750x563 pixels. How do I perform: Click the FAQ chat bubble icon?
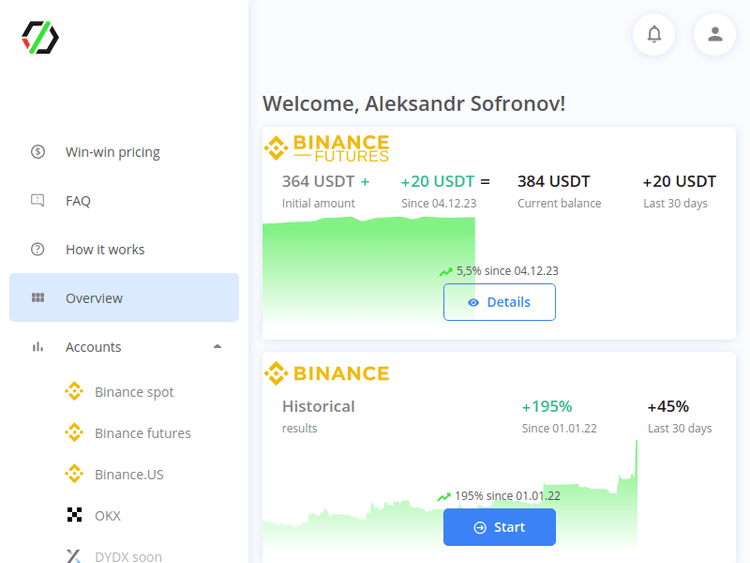tap(38, 201)
